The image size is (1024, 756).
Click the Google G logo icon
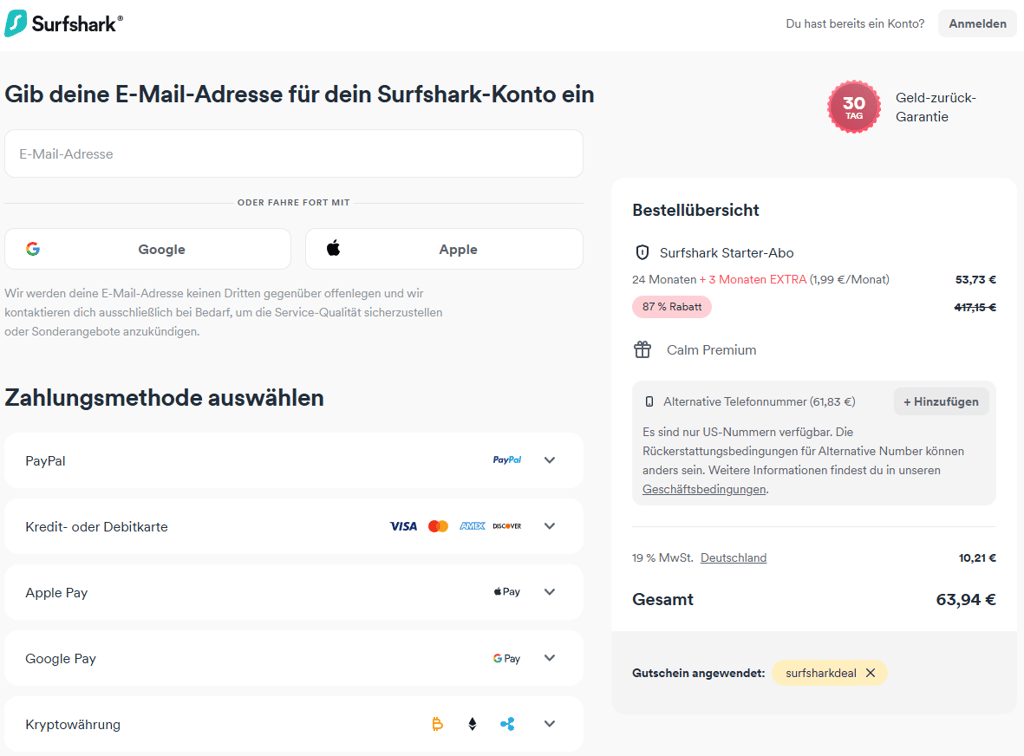[33, 249]
